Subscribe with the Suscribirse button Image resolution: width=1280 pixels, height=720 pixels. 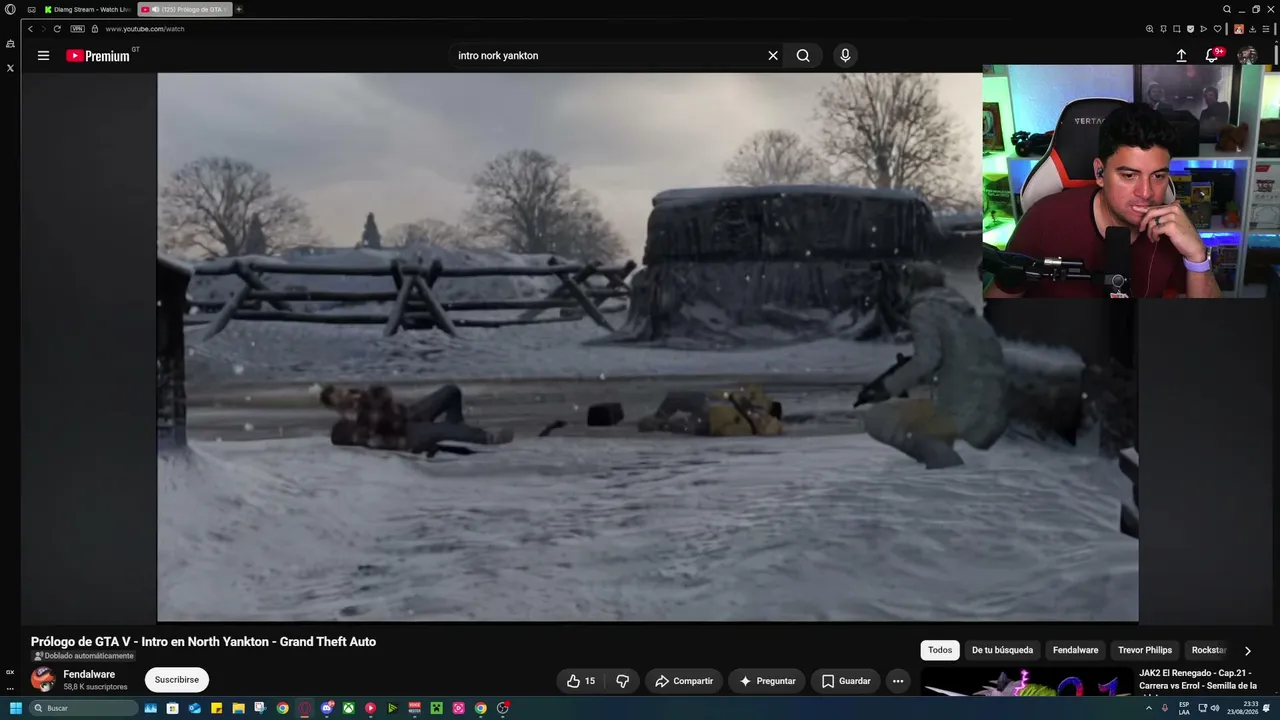177,680
